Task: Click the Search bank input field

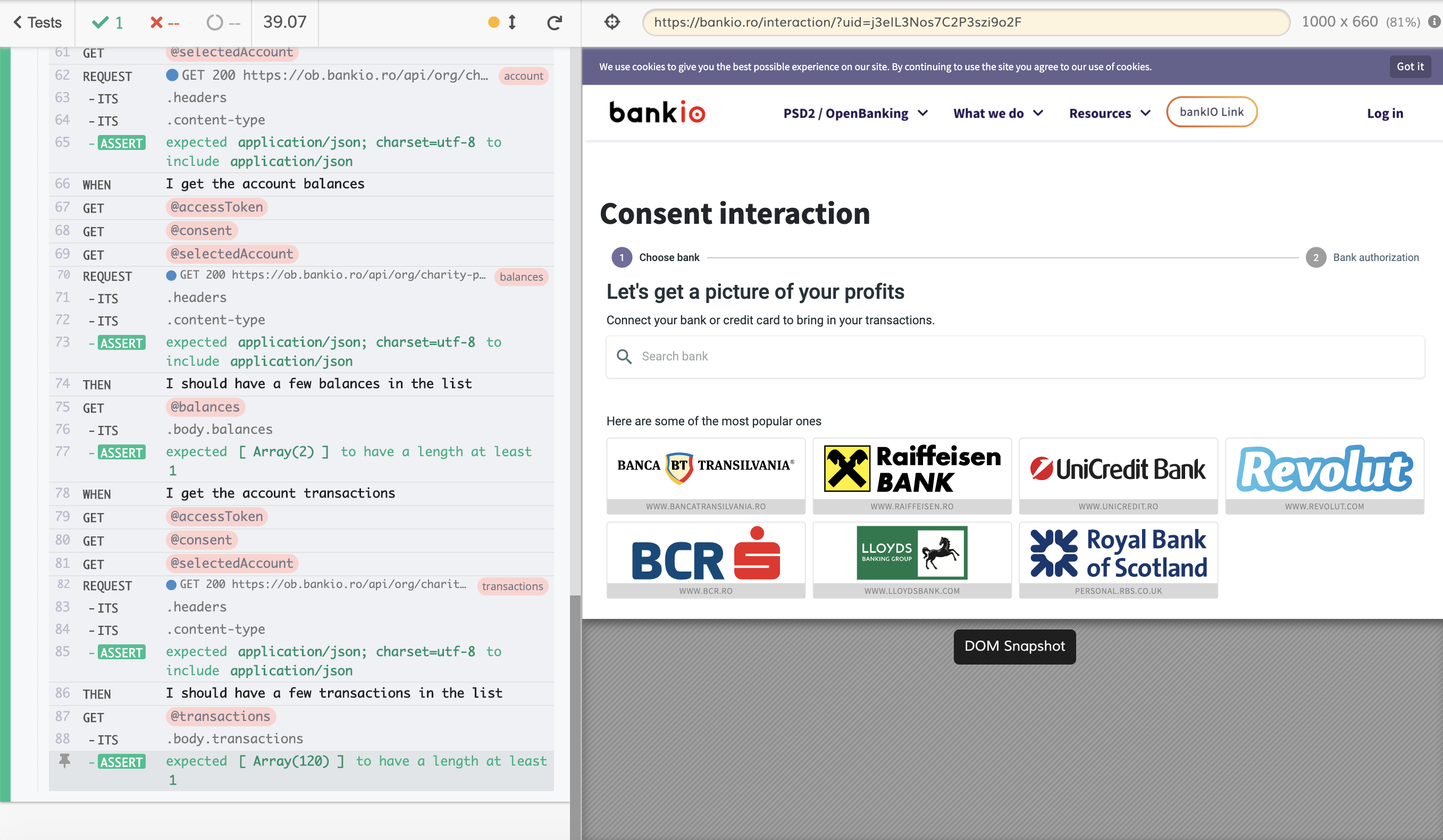Action: tap(1014, 356)
